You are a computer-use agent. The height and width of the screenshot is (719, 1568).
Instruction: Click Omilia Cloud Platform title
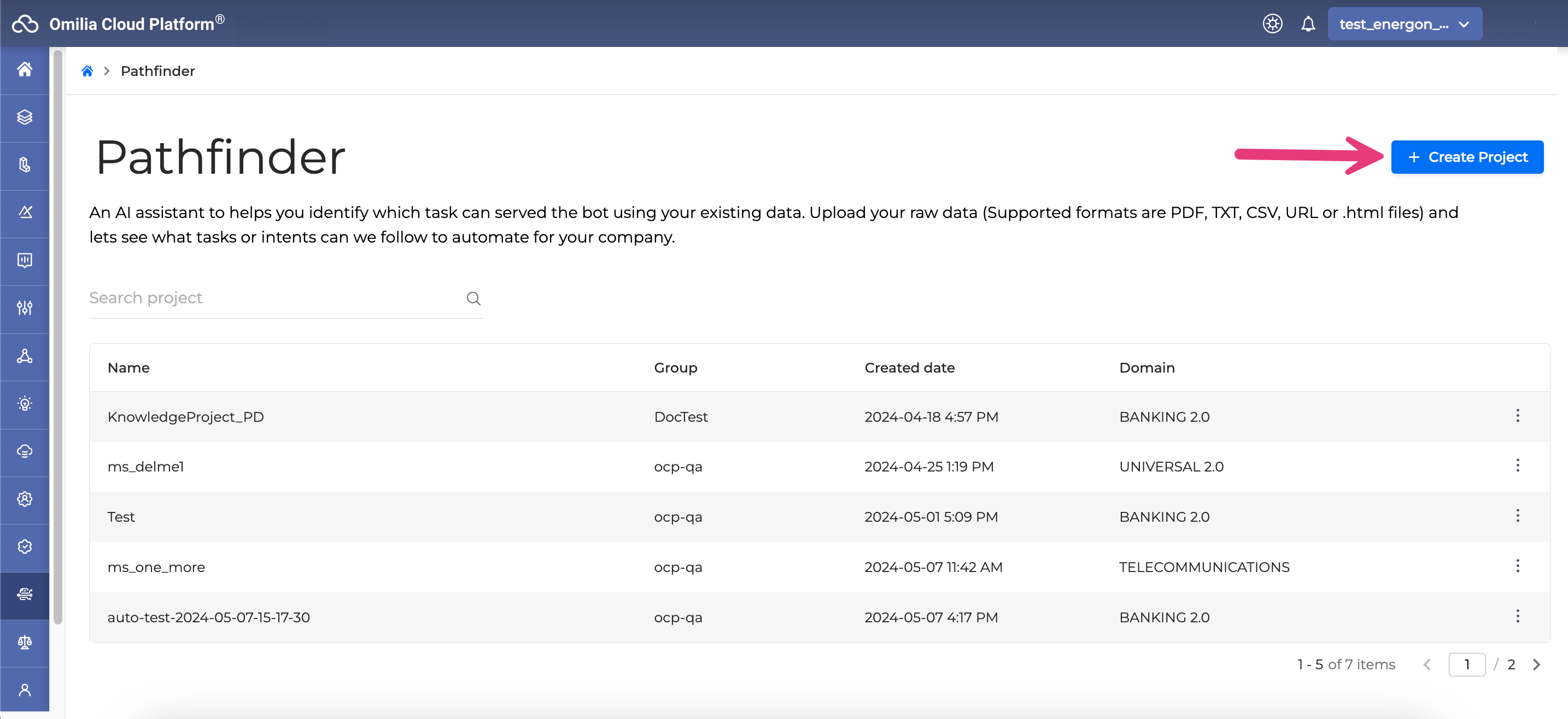pyautogui.click(x=137, y=23)
